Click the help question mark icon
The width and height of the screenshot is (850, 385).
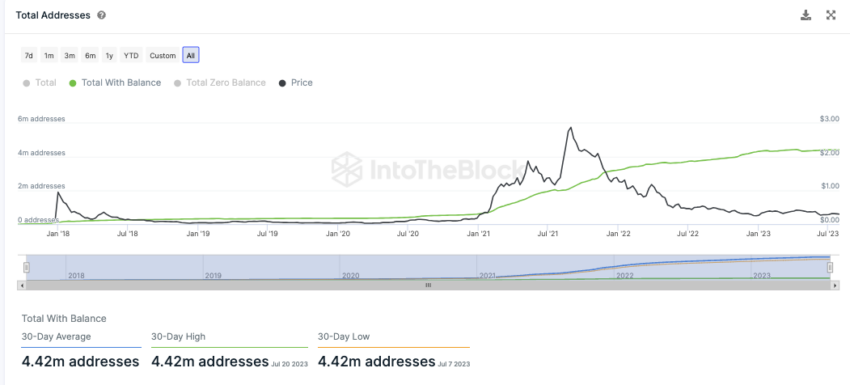click(101, 15)
